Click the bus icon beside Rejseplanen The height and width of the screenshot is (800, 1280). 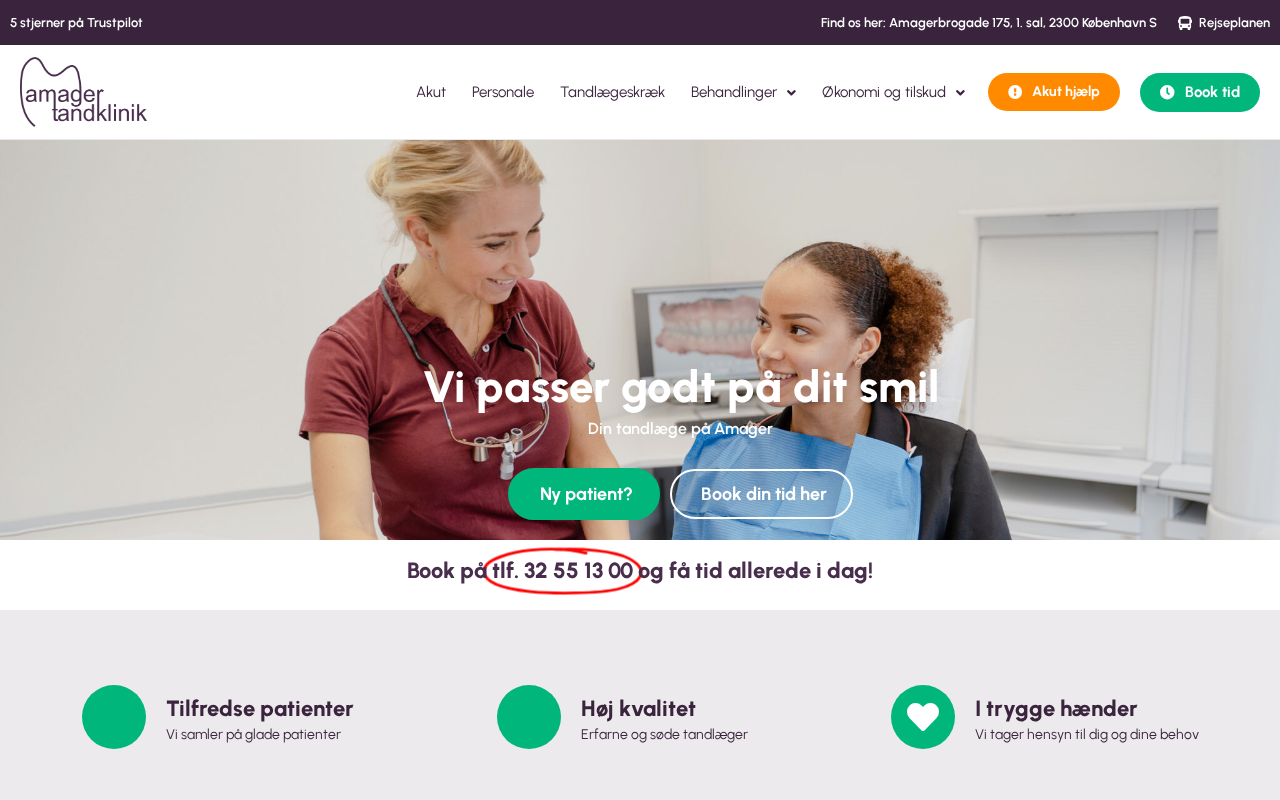click(x=1185, y=23)
